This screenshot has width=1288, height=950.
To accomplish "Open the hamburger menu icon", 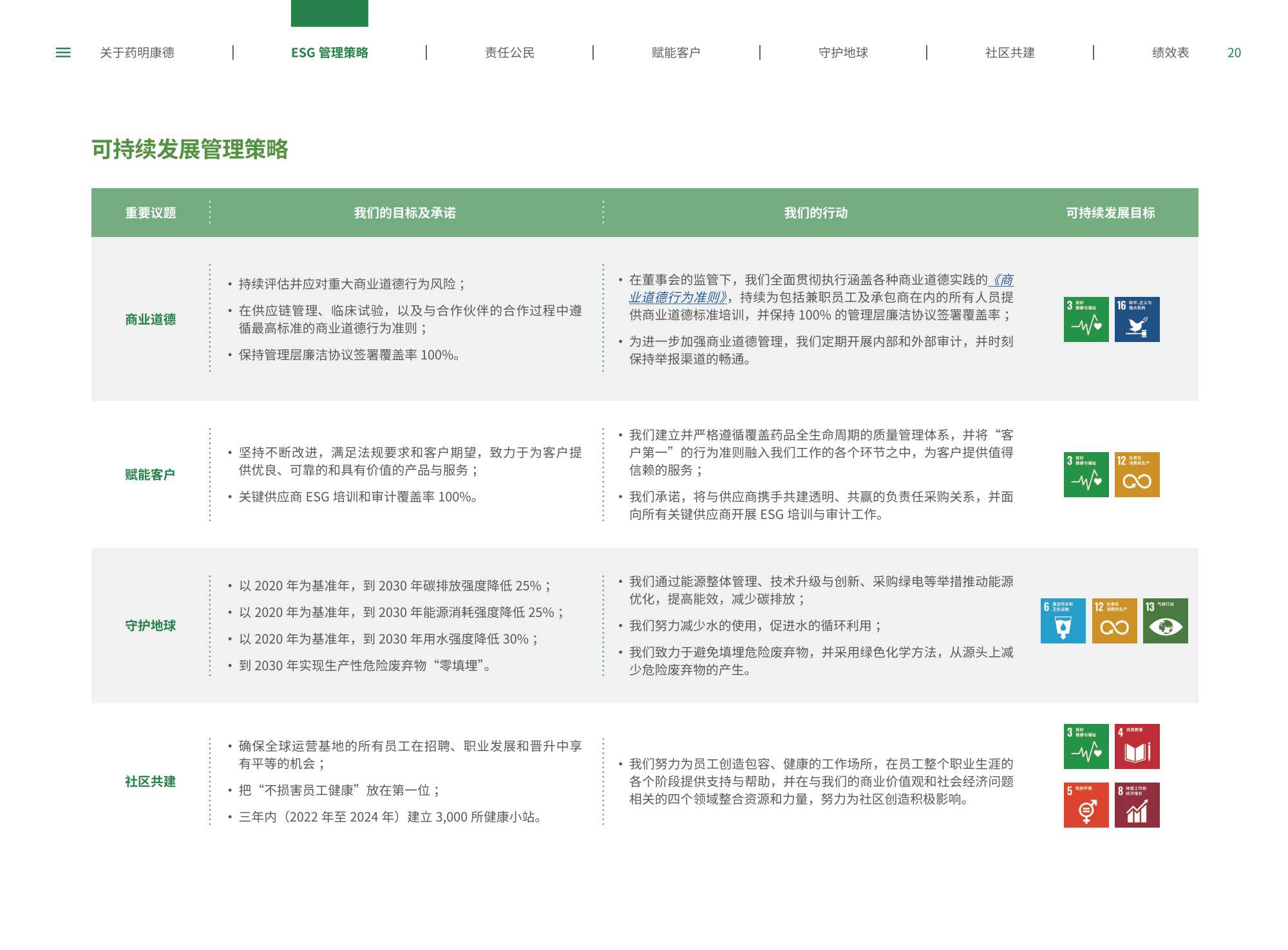I will 63,53.
